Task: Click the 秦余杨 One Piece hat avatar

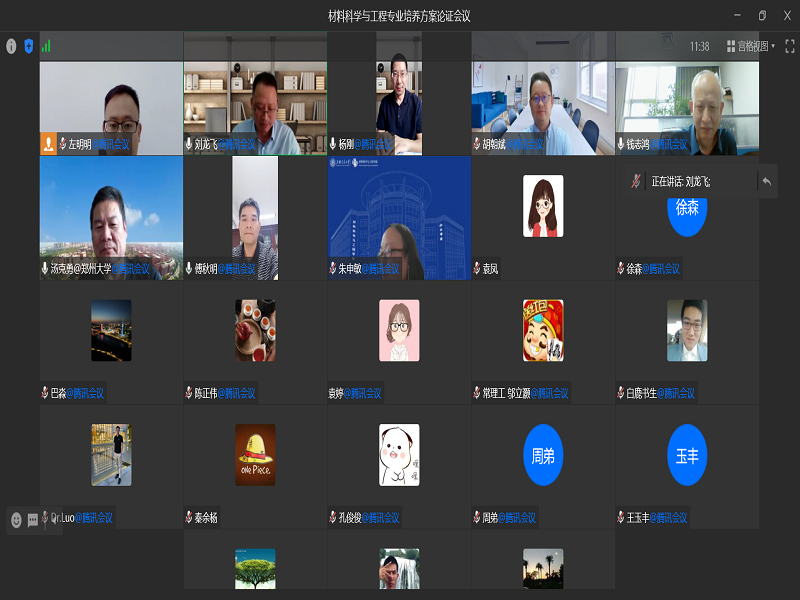Action: 255,455
